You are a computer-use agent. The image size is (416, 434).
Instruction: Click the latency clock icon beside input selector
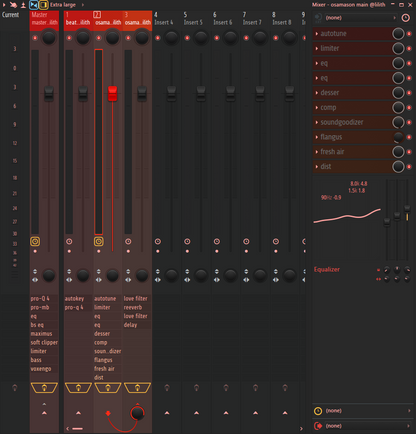coord(406,18)
